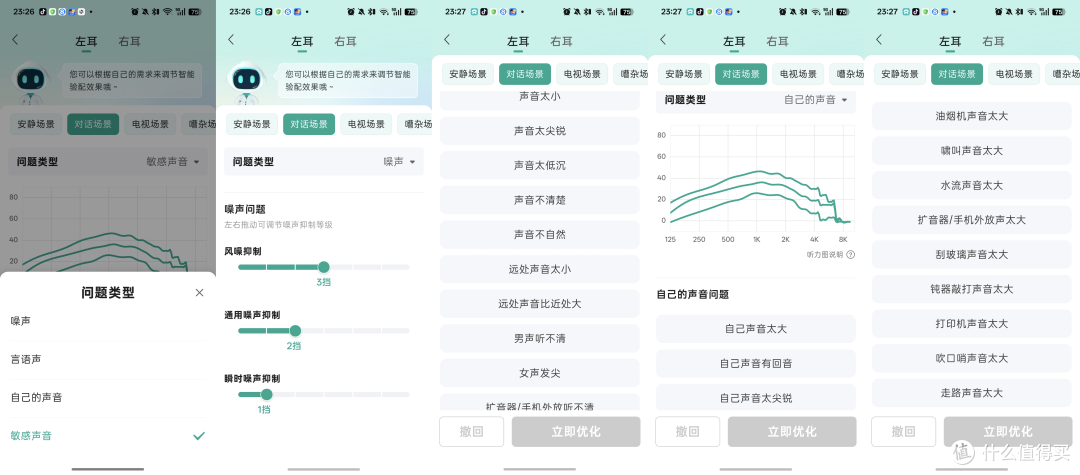Select 男声听不清 issue
The height and width of the screenshot is (475, 1080).
tap(540, 339)
